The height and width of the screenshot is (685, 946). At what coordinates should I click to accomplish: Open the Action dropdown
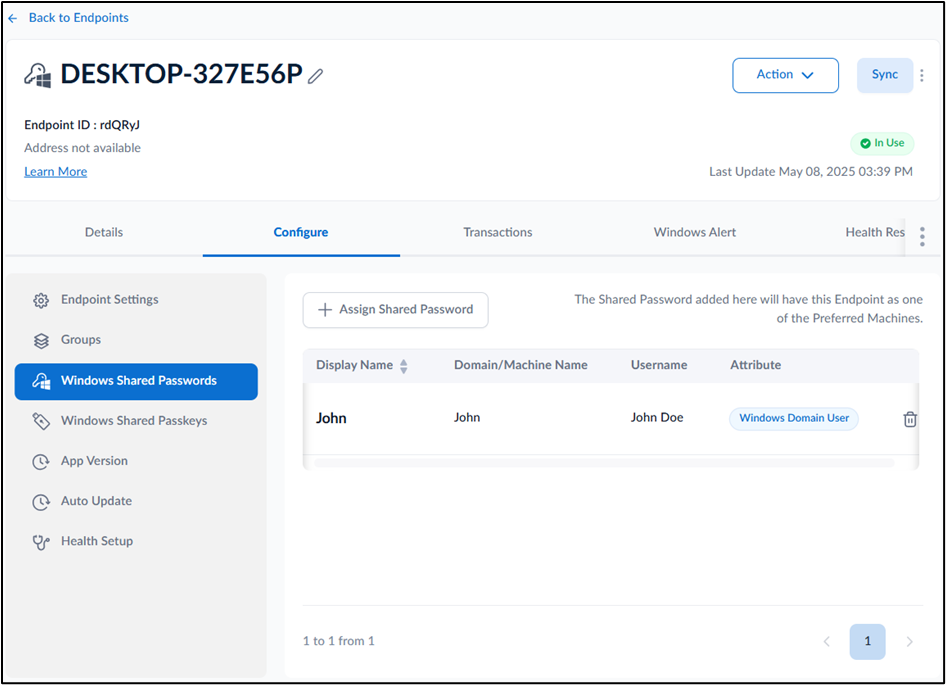pyautogui.click(x=785, y=75)
